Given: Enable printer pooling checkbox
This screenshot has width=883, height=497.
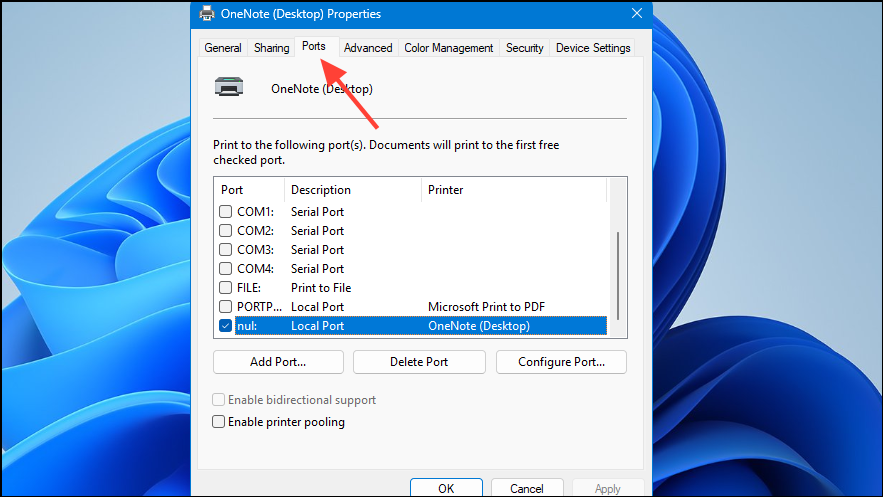Looking at the screenshot, I should coord(218,422).
